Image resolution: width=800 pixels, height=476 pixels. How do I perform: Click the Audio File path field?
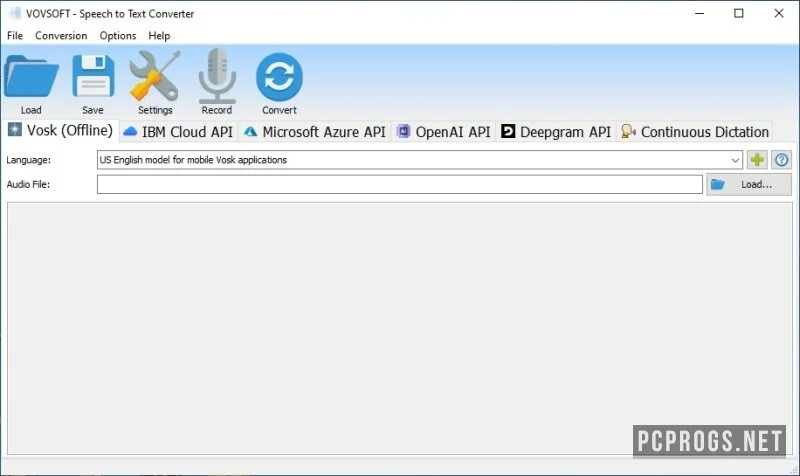pos(399,184)
